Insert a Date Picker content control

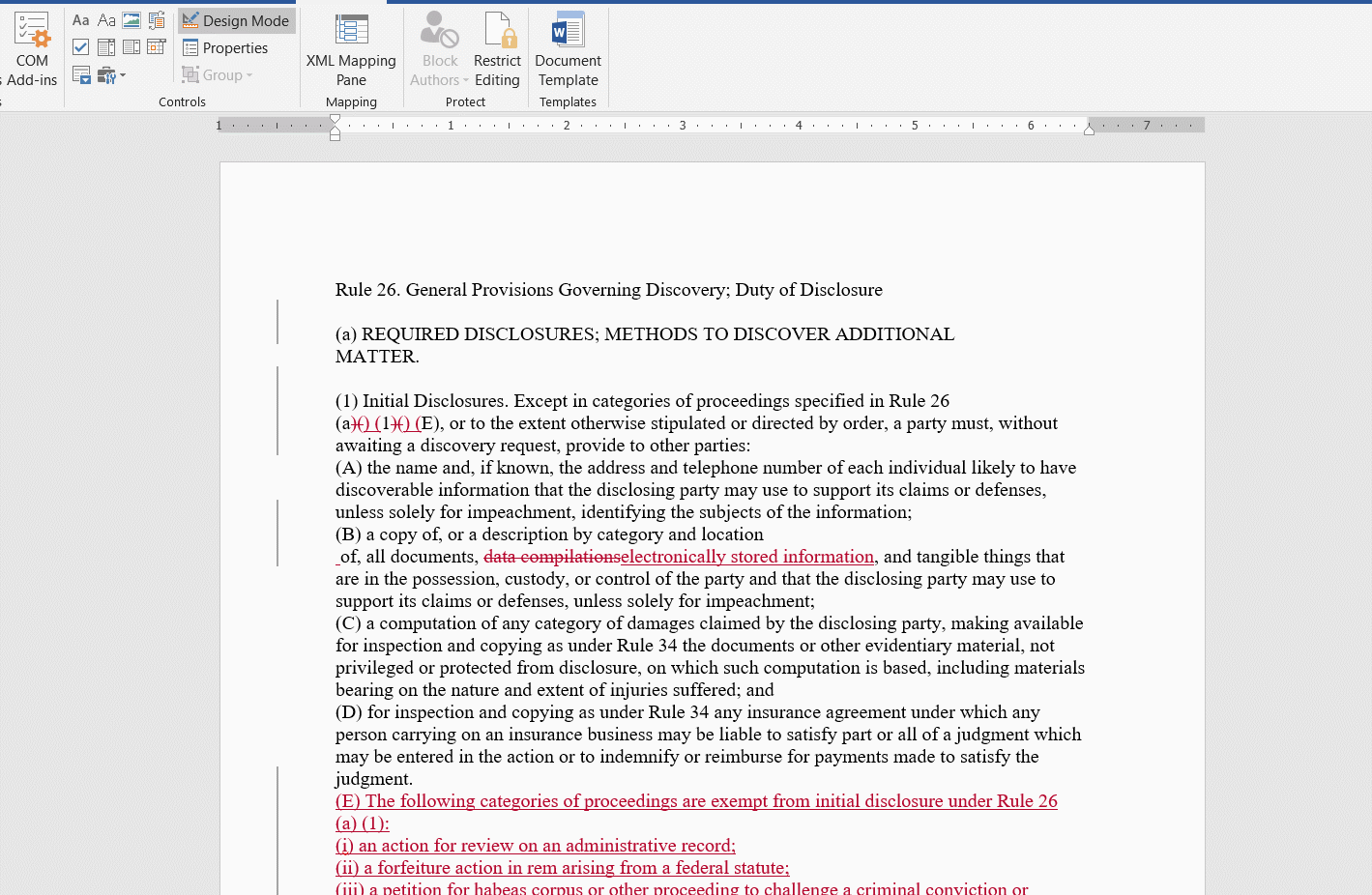tap(157, 46)
